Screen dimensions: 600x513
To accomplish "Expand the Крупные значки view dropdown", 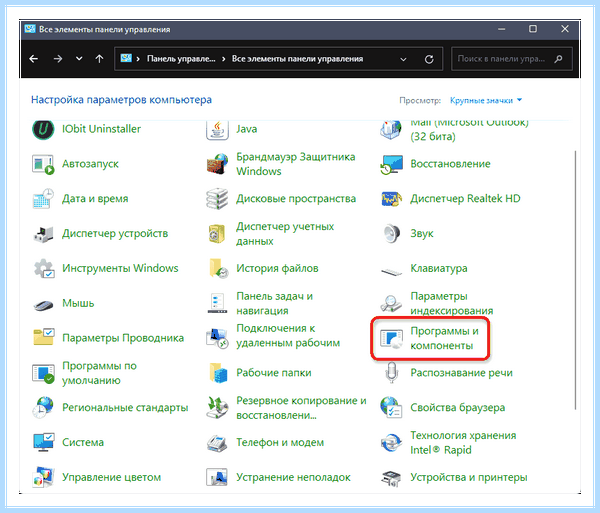I will coord(486,100).
